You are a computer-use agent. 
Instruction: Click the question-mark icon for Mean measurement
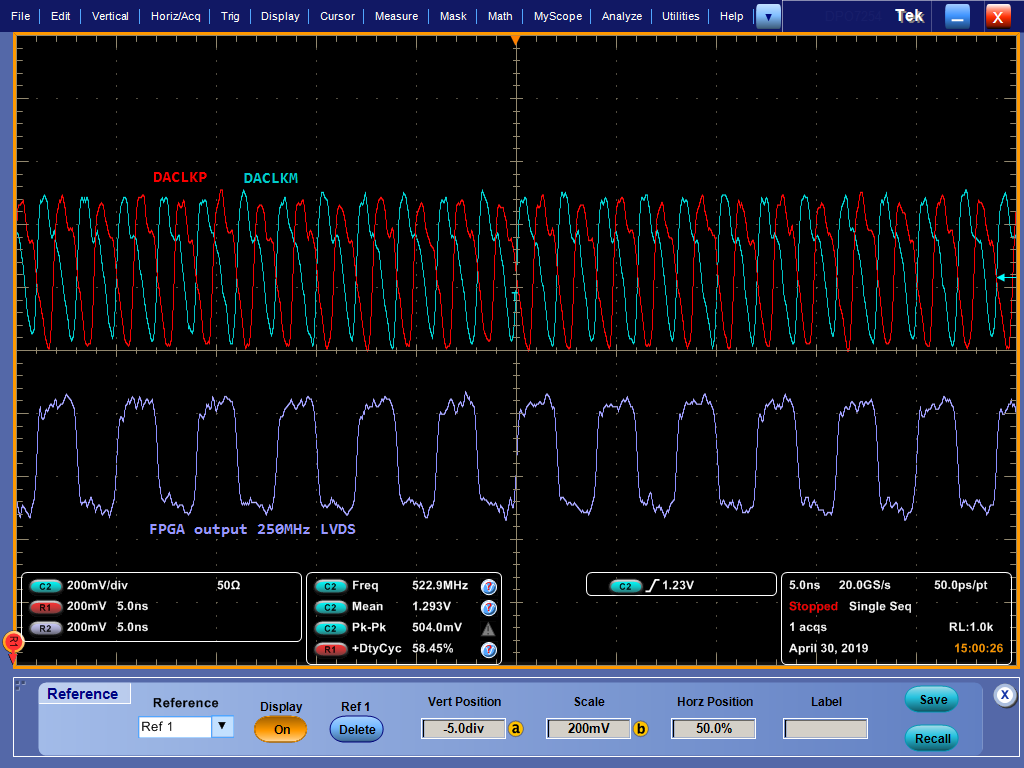(488, 608)
